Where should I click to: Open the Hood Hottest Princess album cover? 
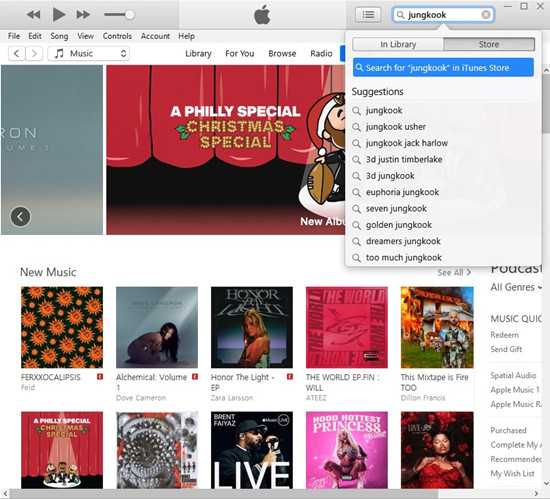pyautogui.click(x=347, y=450)
